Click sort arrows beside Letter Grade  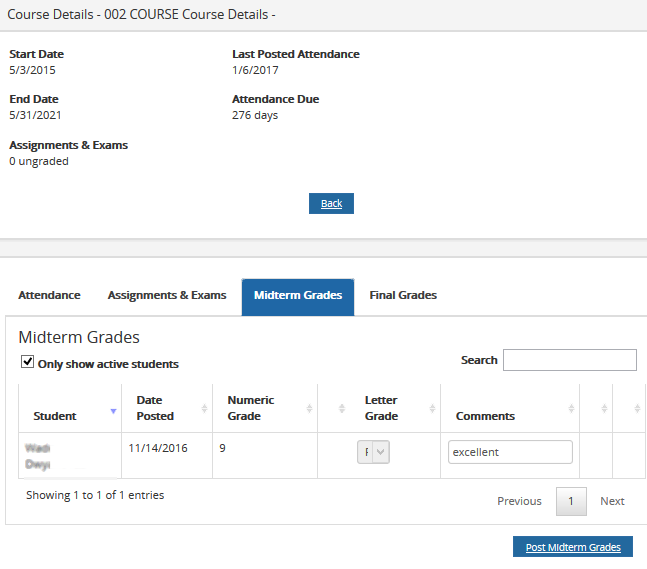tap(431, 408)
